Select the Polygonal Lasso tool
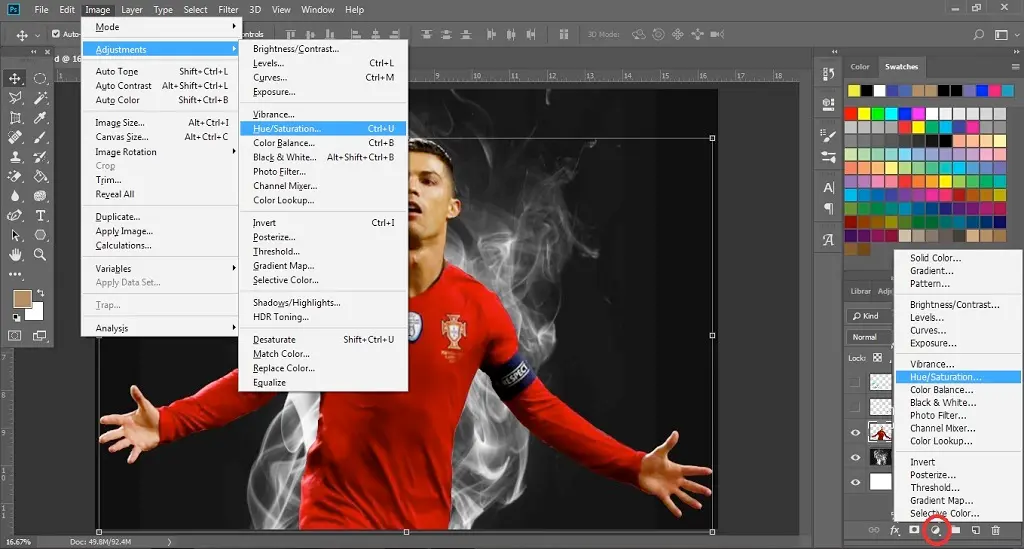This screenshot has height=549, width=1024. coord(14,98)
